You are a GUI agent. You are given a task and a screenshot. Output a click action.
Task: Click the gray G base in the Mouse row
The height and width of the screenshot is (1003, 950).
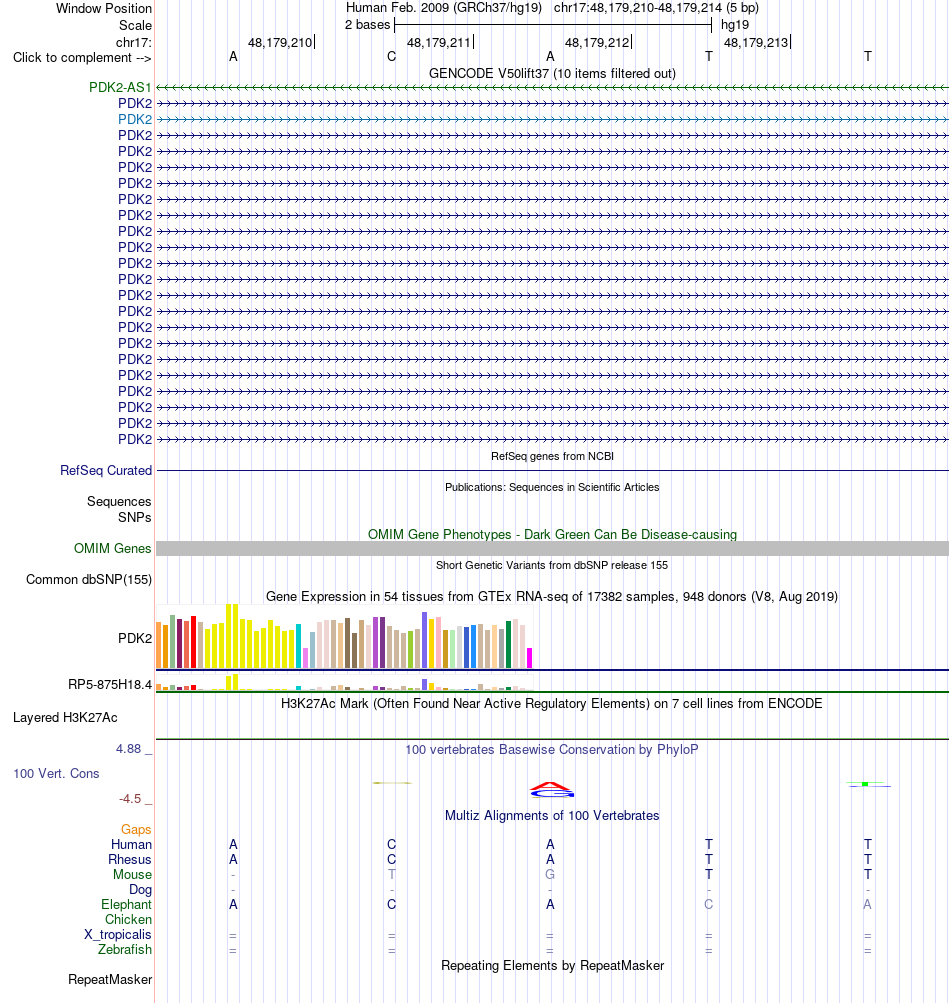pos(550,874)
